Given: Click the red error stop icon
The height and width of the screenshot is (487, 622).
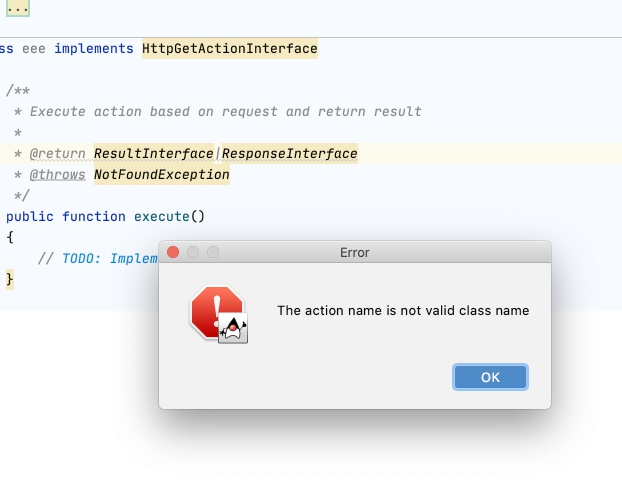Looking at the screenshot, I should (x=216, y=312).
